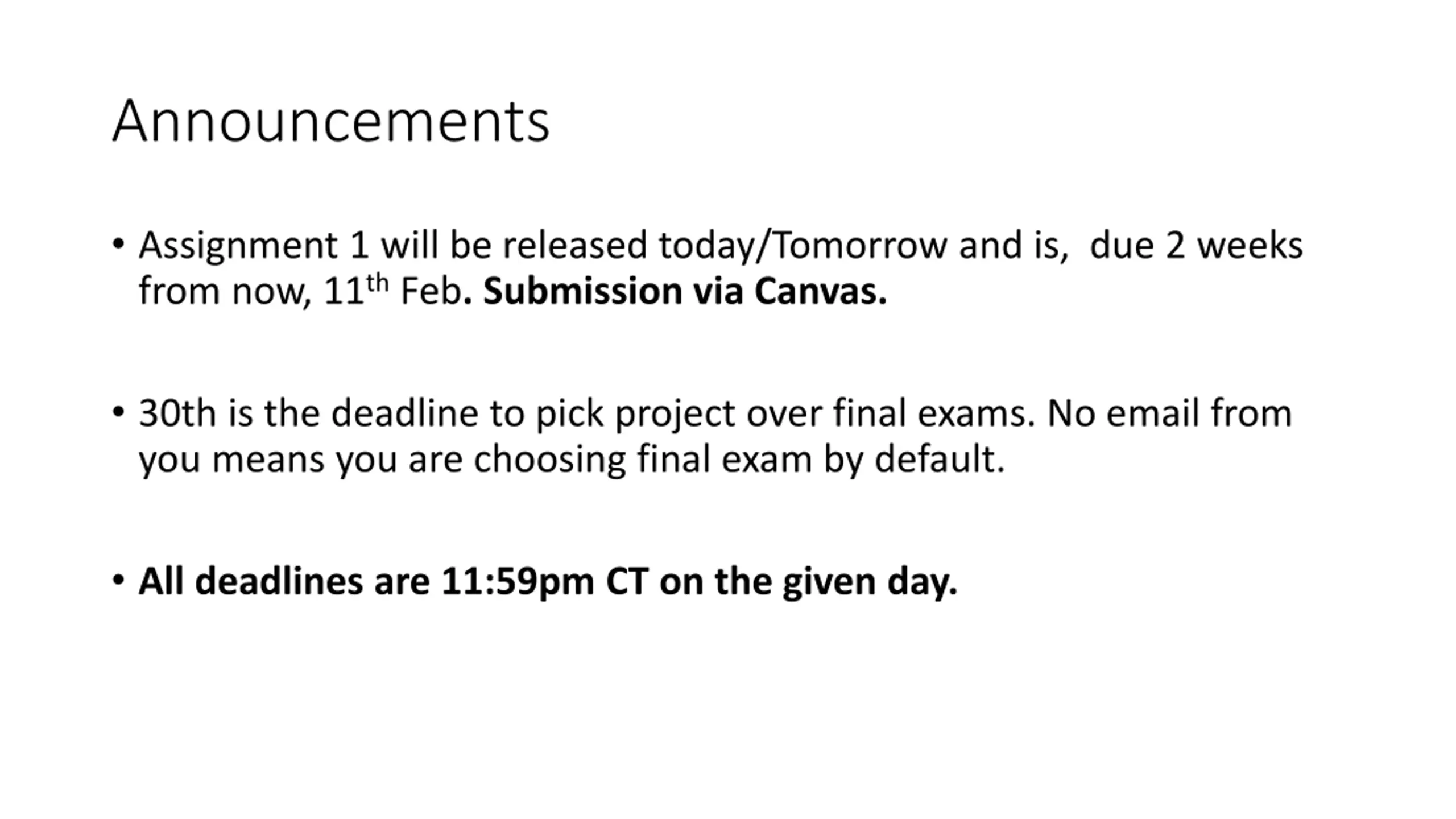
Task: Click the Announcements slide title
Action: click(x=331, y=121)
